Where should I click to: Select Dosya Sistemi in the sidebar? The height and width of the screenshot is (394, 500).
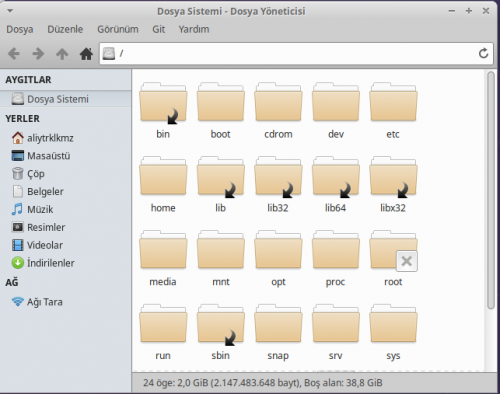(x=66, y=99)
